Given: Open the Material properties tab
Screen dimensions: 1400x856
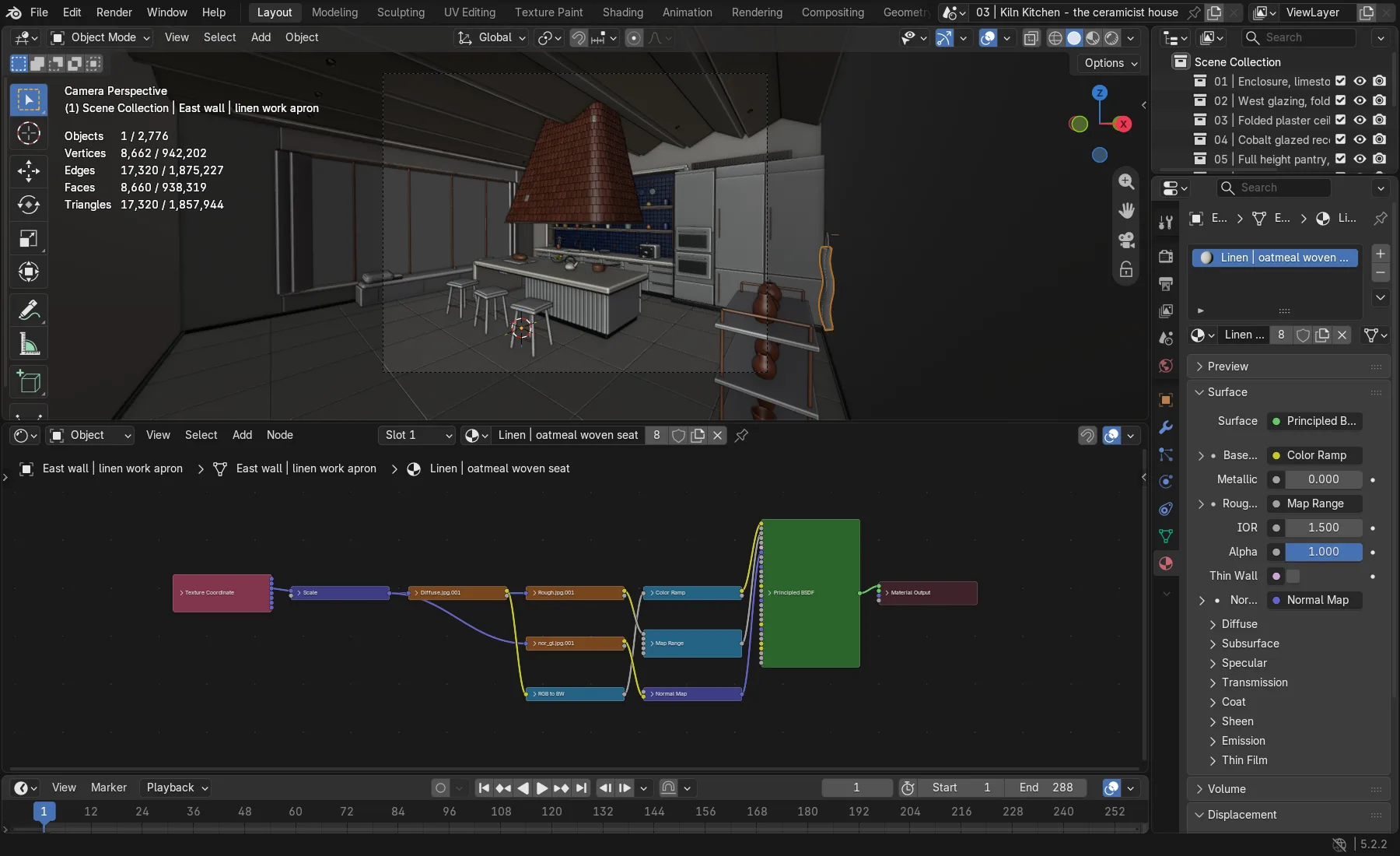Looking at the screenshot, I should point(1165,563).
